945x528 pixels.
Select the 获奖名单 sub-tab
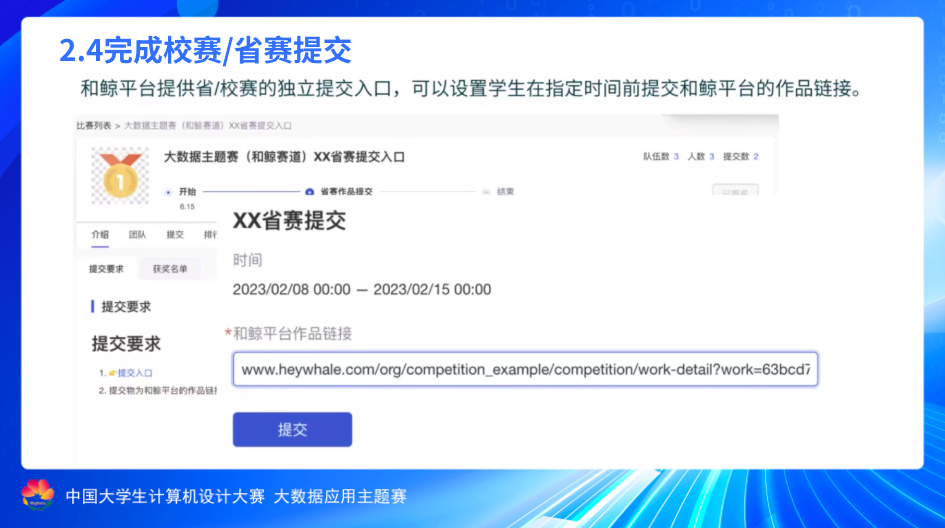tap(169, 269)
